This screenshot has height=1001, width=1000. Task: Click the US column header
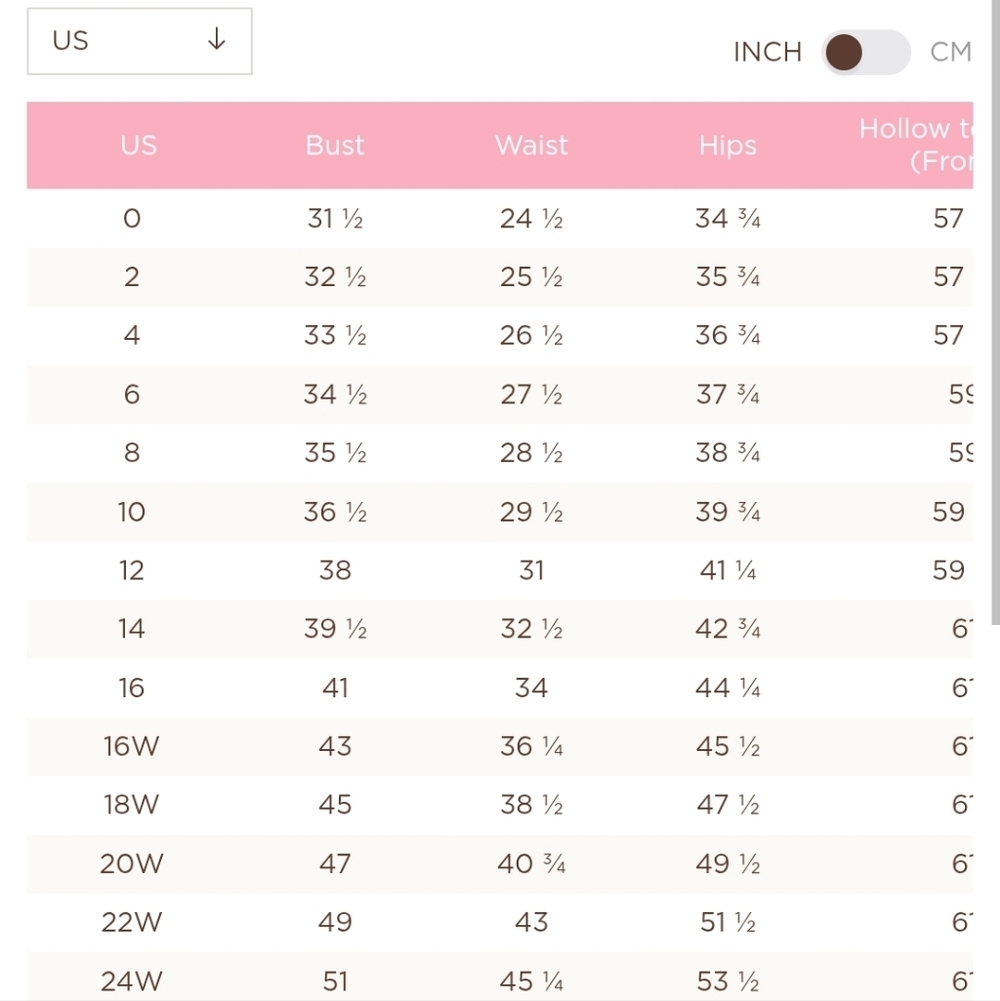[x=139, y=146]
